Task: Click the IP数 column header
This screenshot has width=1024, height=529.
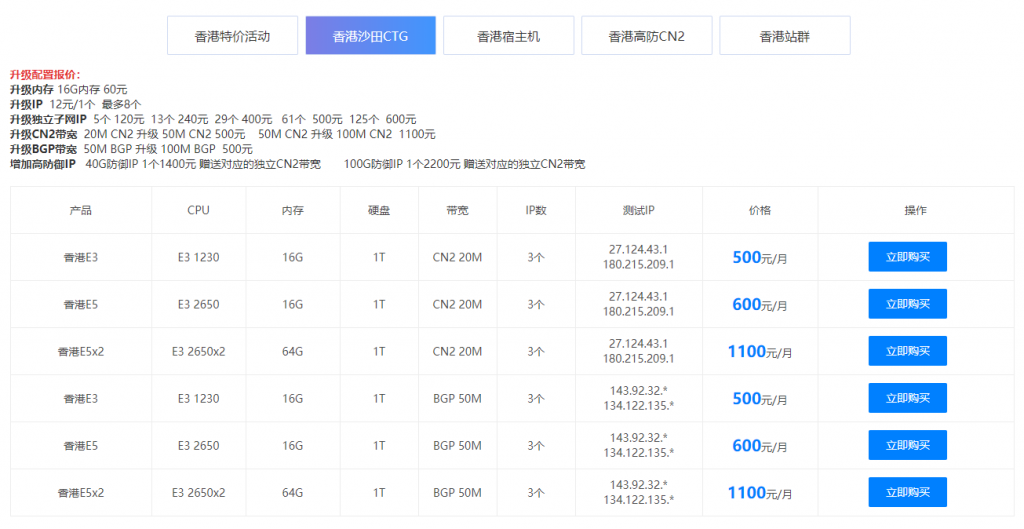Action: (536, 210)
